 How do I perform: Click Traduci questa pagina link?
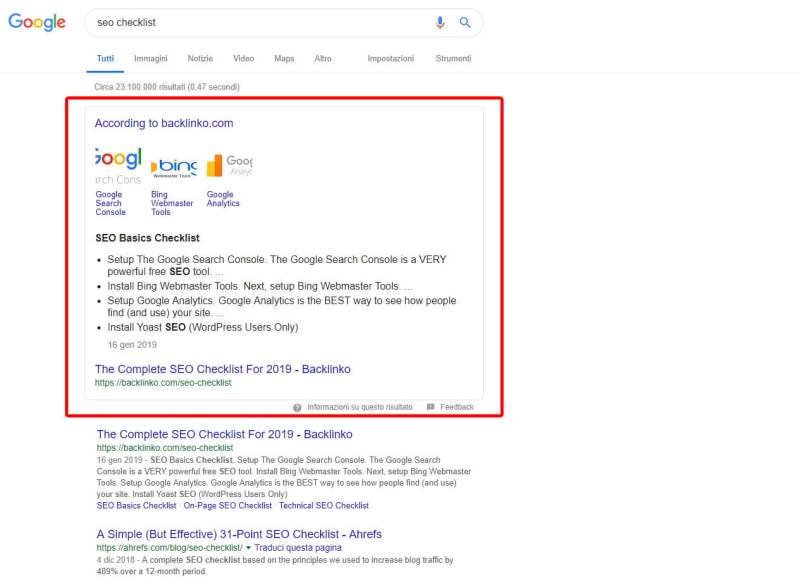[x=298, y=548]
